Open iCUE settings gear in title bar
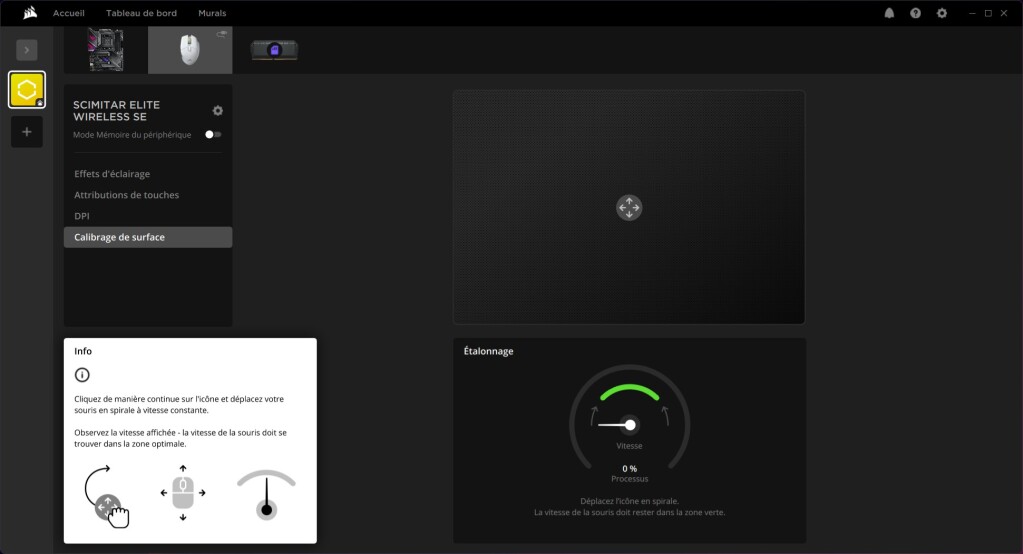The width and height of the screenshot is (1023, 554). click(941, 13)
